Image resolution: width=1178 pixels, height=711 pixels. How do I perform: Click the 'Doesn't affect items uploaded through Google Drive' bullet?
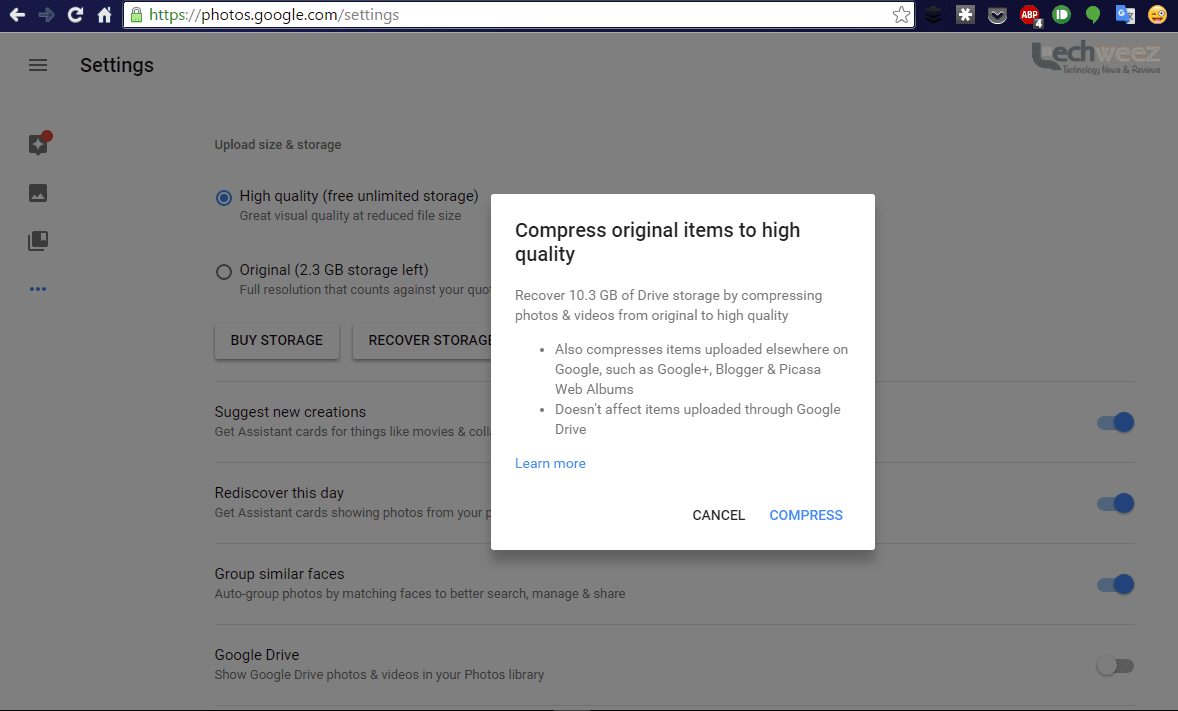697,419
